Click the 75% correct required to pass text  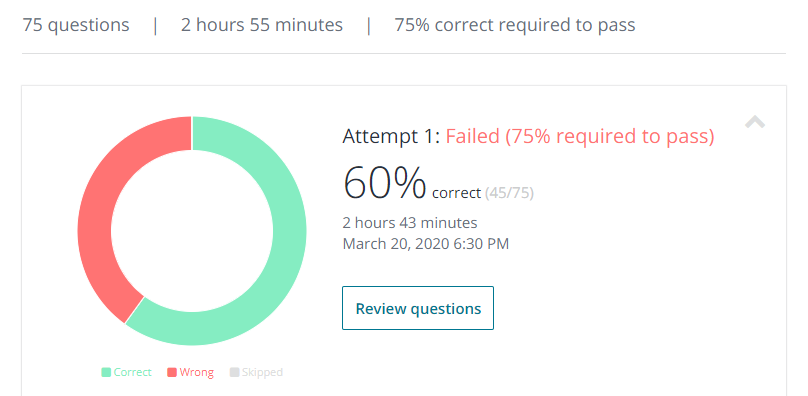click(515, 25)
